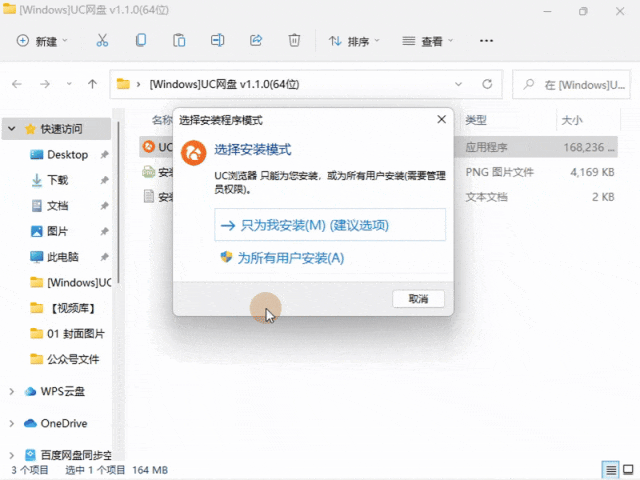Click the Share icon in toolbar
Image resolution: width=640 pixels, height=480 pixels.
coord(256,40)
